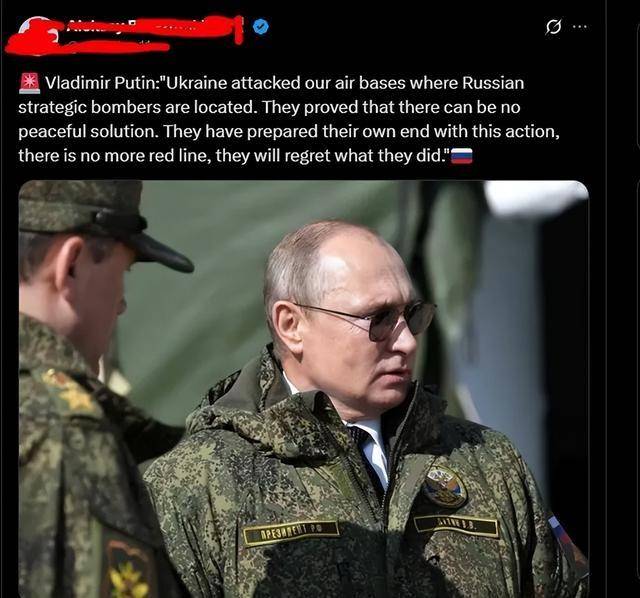Open the attached photo in full view
The width and height of the screenshot is (640, 598).
[x=304, y=389]
